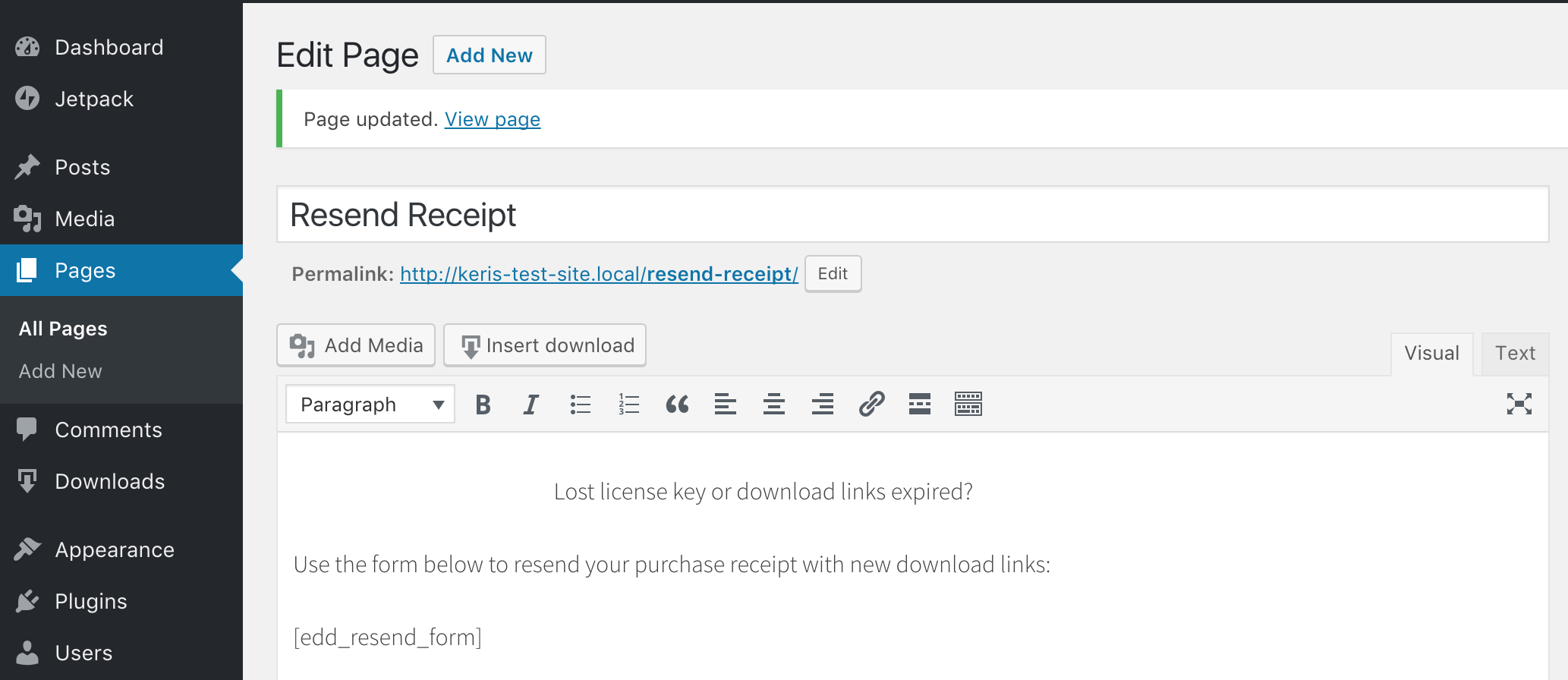Toggle italic formatting in editor toolbar

coord(531,405)
